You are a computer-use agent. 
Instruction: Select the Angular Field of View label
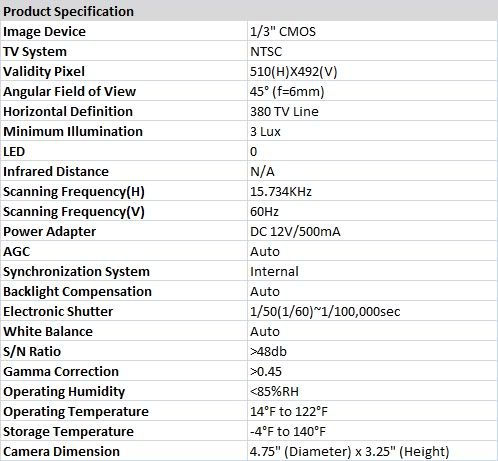tap(70, 92)
